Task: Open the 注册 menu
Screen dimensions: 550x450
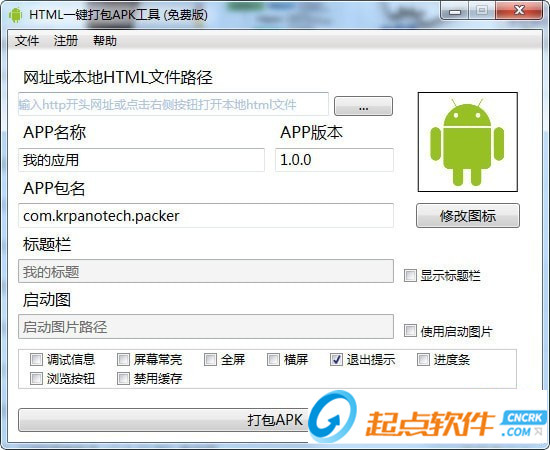Action: coord(66,41)
